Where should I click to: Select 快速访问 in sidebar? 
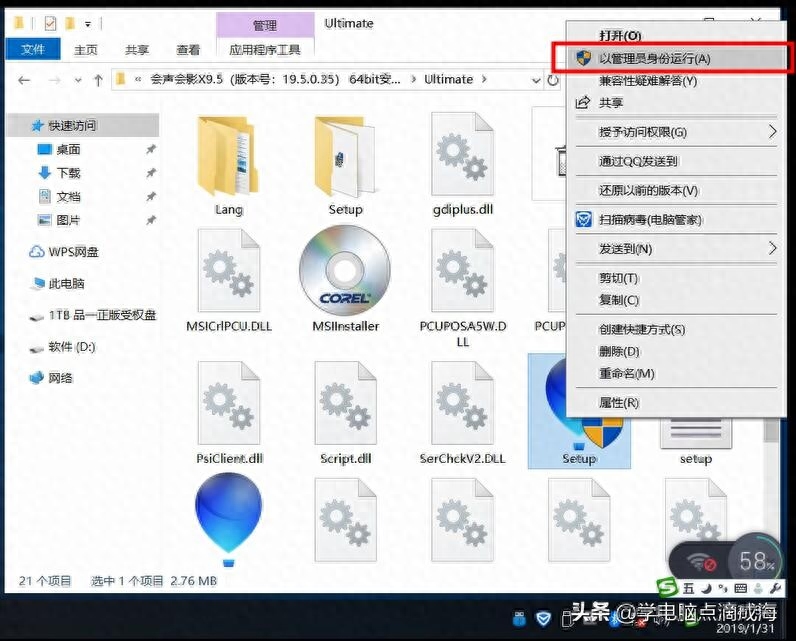(x=83, y=125)
